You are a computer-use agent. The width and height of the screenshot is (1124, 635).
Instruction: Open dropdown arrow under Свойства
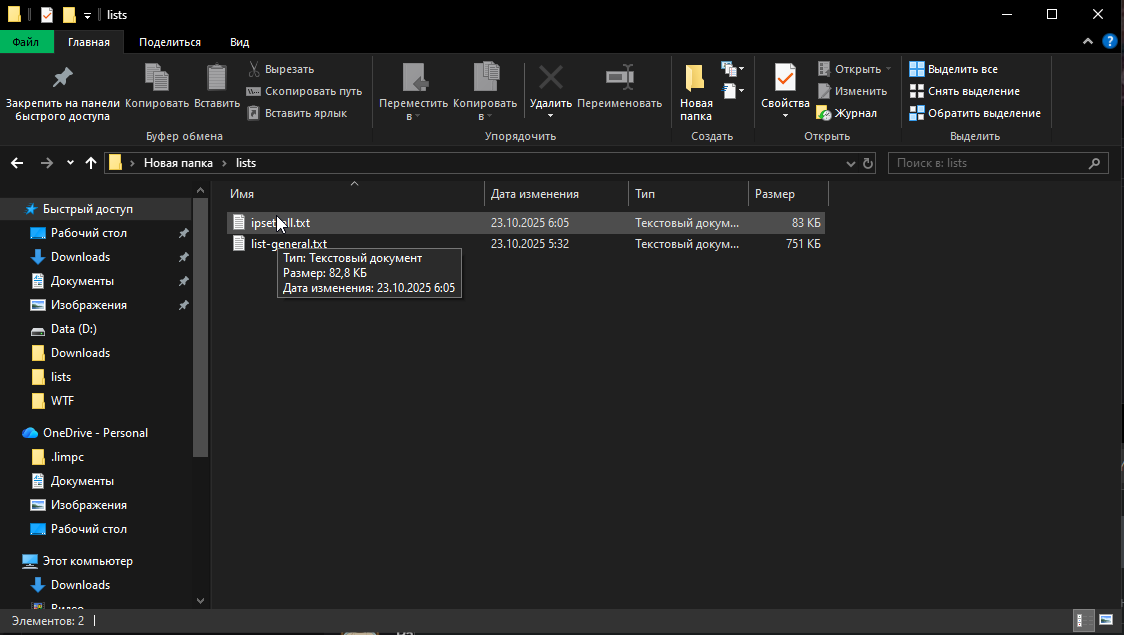click(x=785, y=116)
